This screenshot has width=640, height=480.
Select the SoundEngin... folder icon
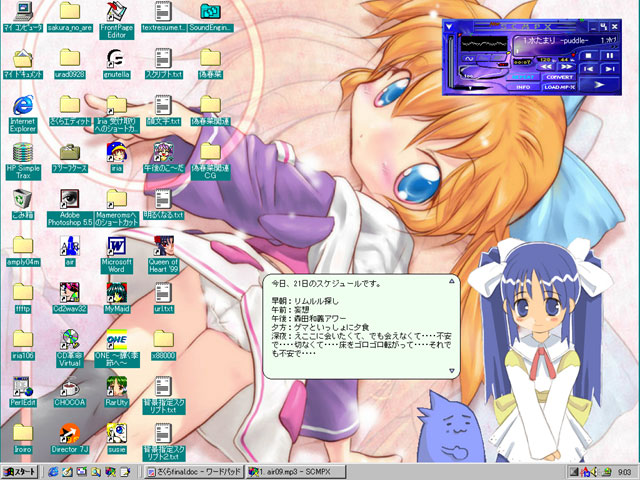pos(211,17)
